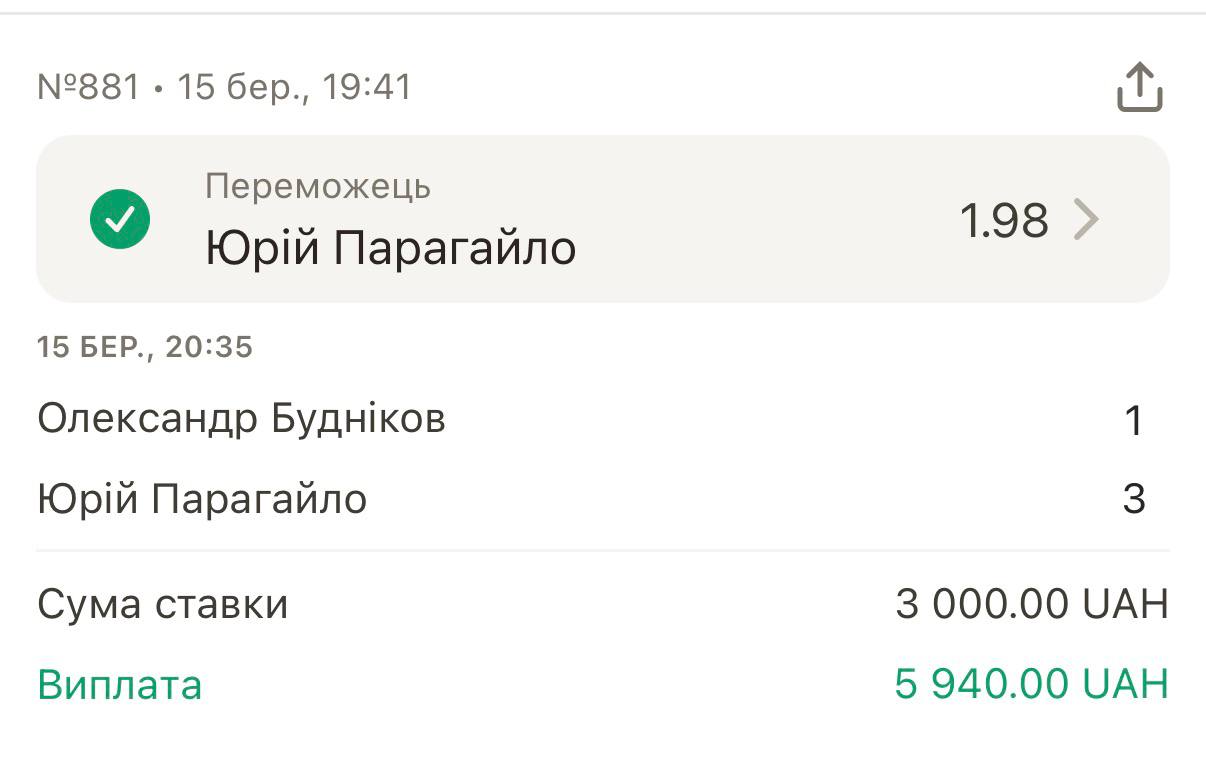Viewport: 1206px width, 773px height.
Task: Click the Переможець market label
Action: point(318,186)
